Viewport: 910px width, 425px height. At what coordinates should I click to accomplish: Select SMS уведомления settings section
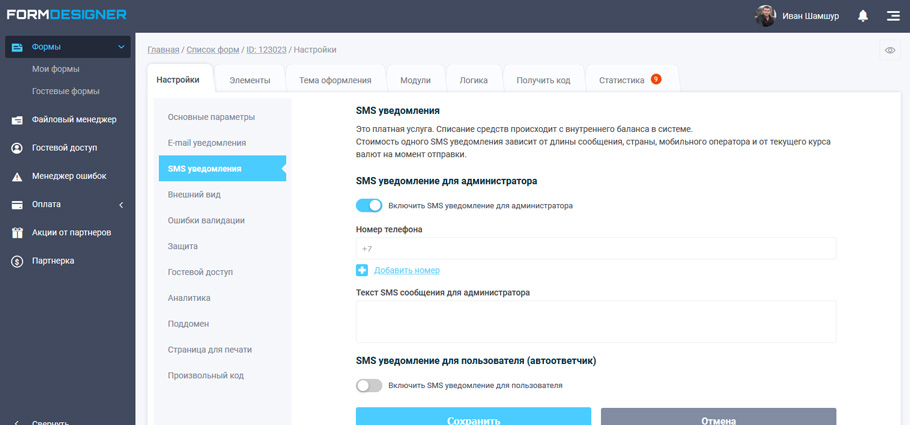pyautogui.click(x=222, y=169)
